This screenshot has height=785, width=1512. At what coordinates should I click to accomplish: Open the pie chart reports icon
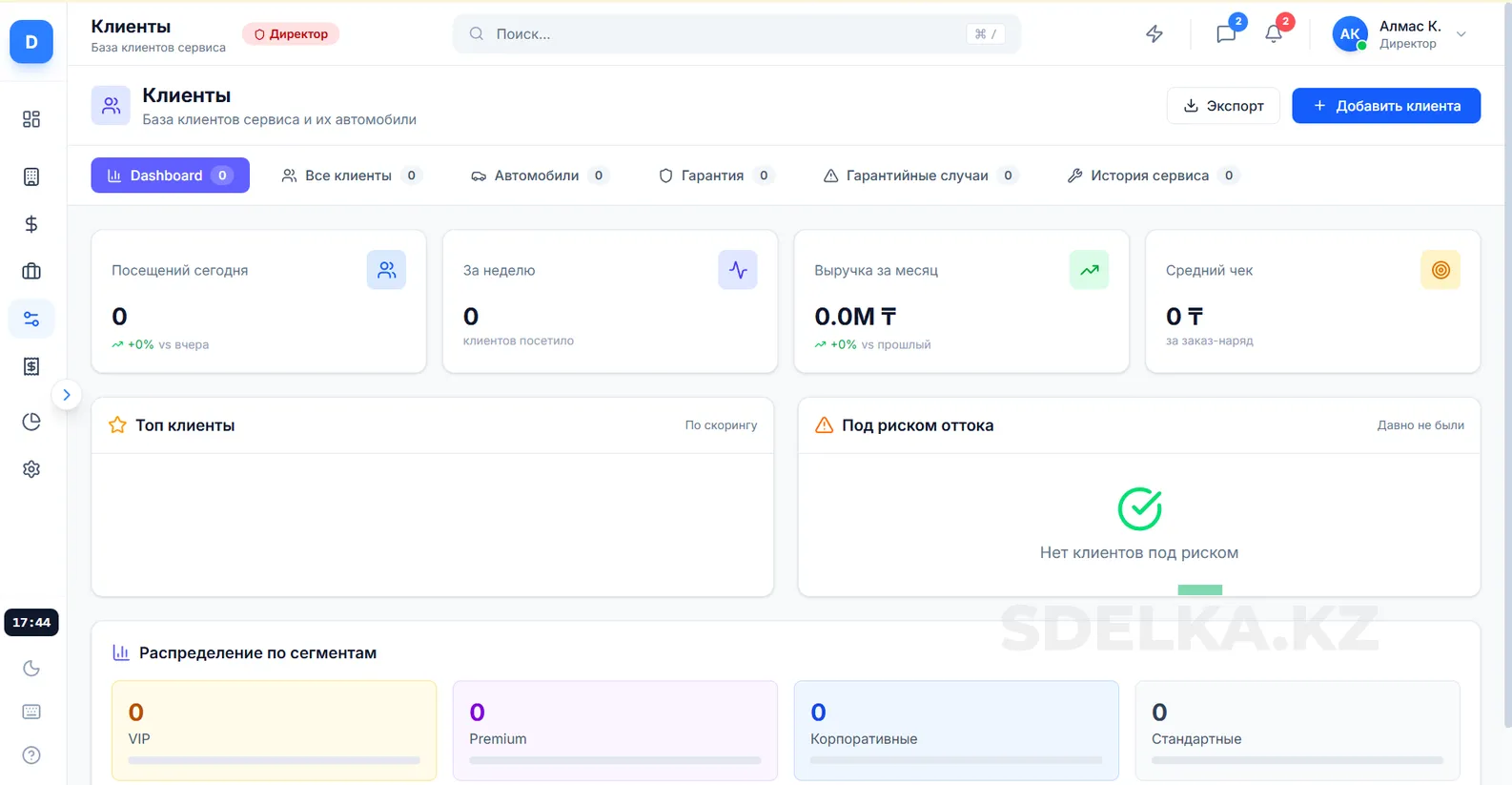tap(31, 422)
